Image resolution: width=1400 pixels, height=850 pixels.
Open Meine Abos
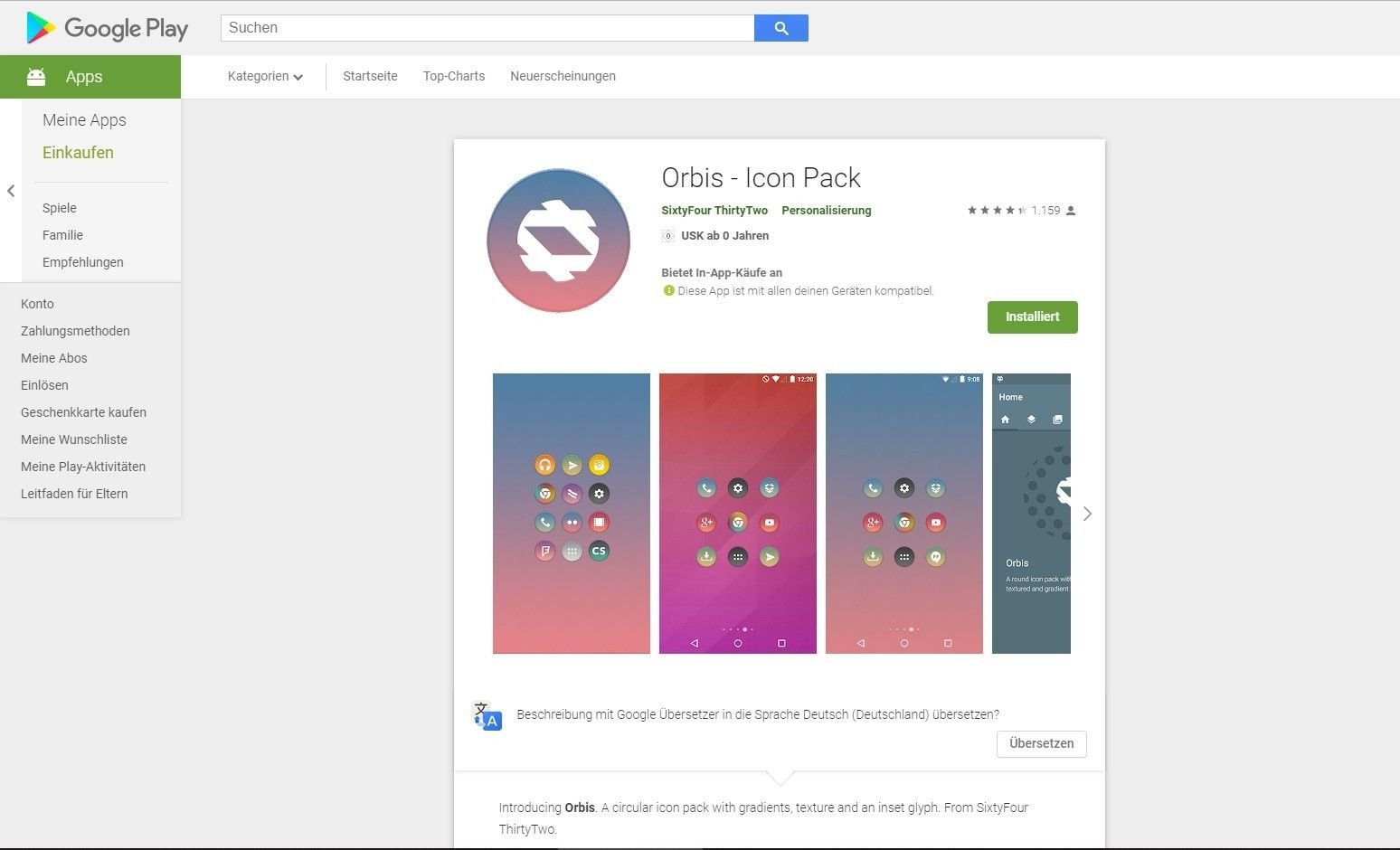pyautogui.click(x=54, y=358)
